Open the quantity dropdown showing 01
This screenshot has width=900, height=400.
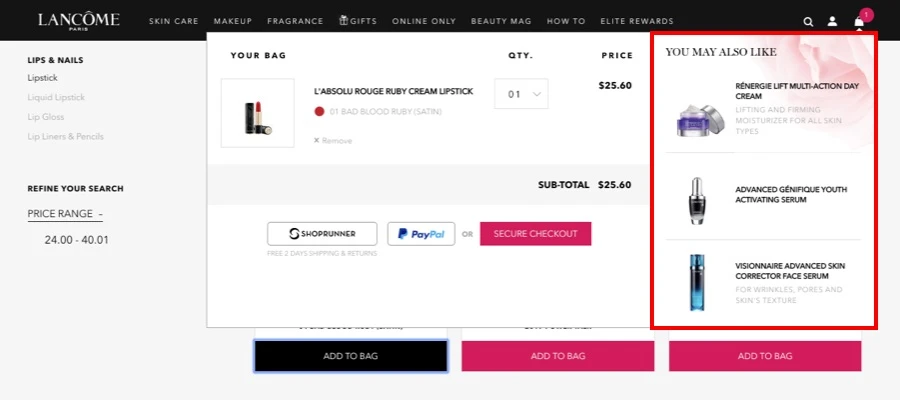pos(522,94)
